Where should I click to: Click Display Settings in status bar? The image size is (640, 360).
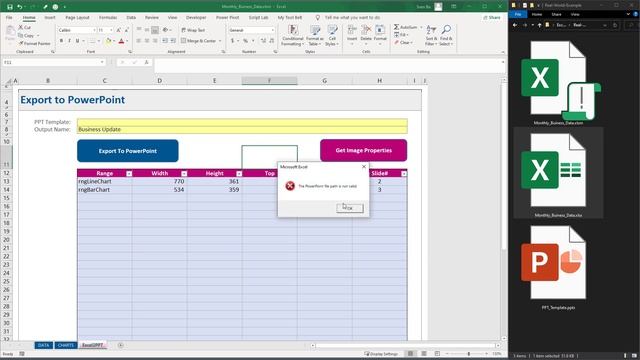pyautogui.click(x=382, y=353)
